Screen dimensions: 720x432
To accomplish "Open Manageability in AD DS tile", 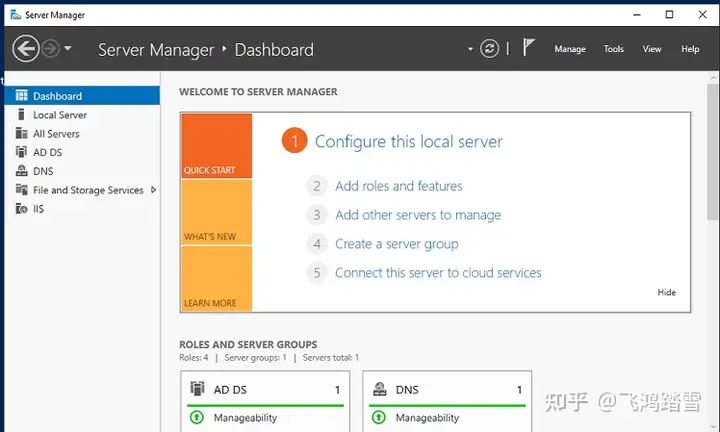I will (x=245, y=418).
